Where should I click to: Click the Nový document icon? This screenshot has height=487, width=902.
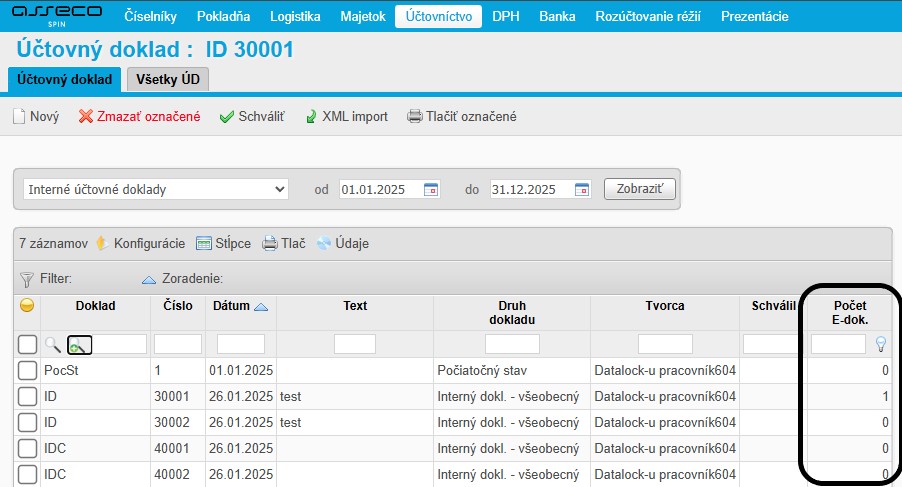(x=18, y=116)
